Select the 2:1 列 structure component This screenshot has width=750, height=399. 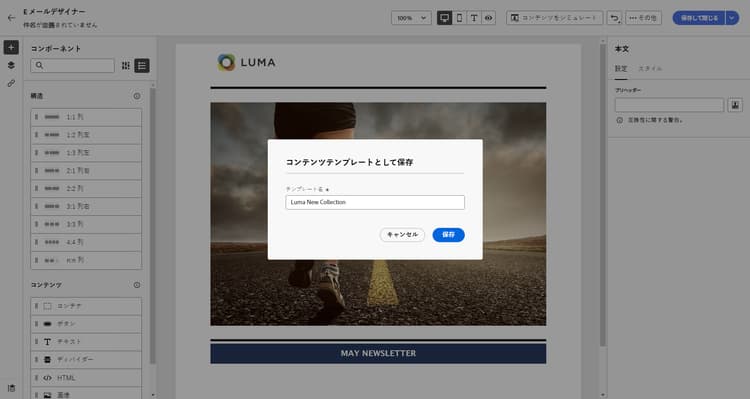86,171
